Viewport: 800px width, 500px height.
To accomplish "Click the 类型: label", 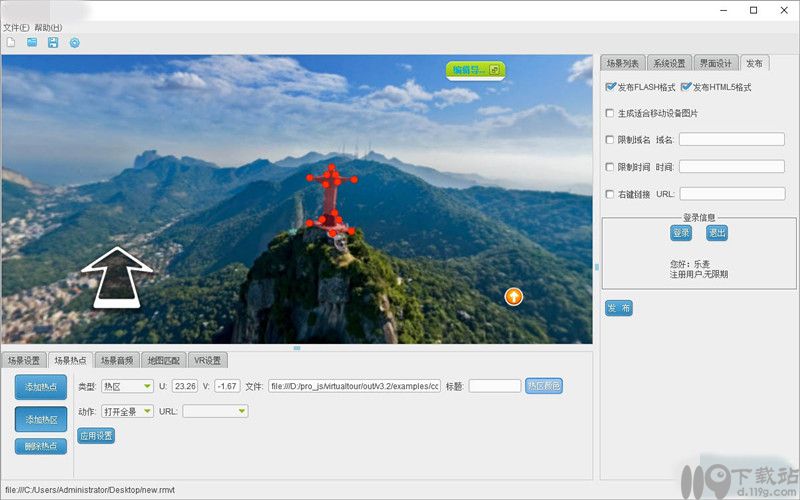I will pyautogui.click(x=87, y=387).
